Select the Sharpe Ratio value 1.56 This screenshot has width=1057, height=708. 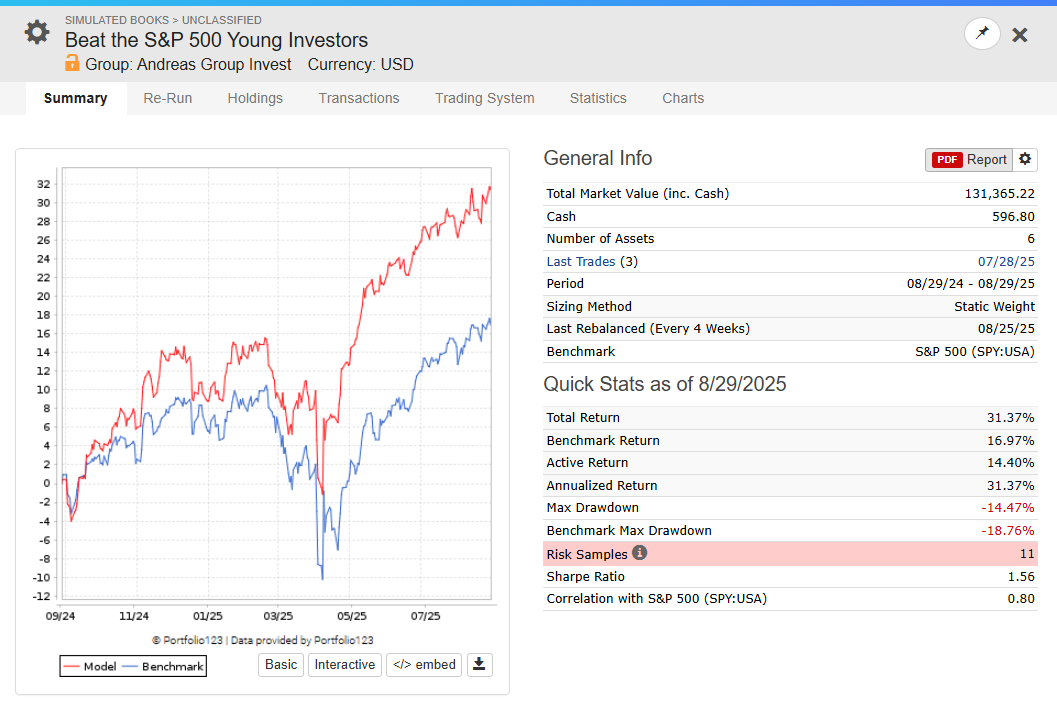(x=1021, y=577)
